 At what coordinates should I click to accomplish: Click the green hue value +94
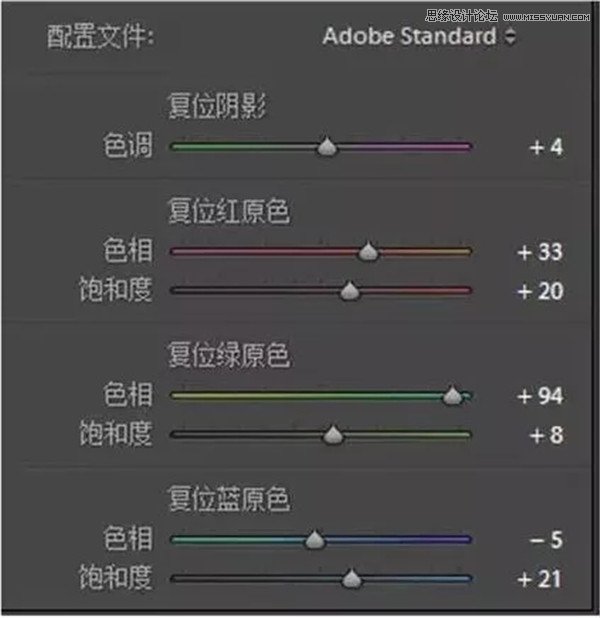(x=540, y=396)
